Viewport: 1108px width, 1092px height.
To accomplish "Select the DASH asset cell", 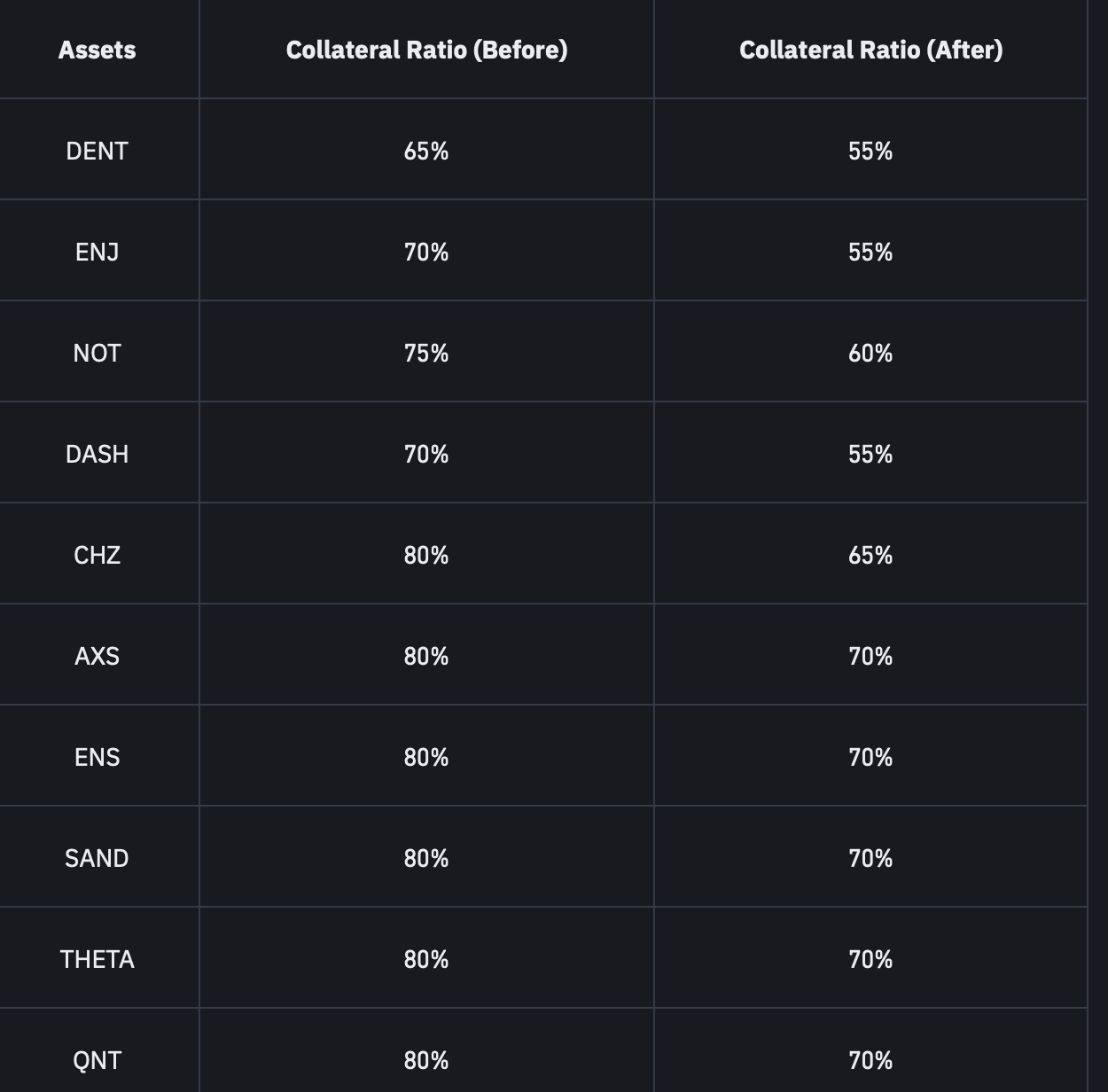I will tap(97, 454).
